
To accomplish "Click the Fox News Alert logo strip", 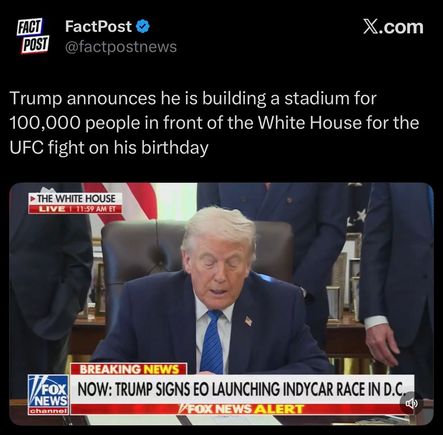I will click(x=241, y=409).
